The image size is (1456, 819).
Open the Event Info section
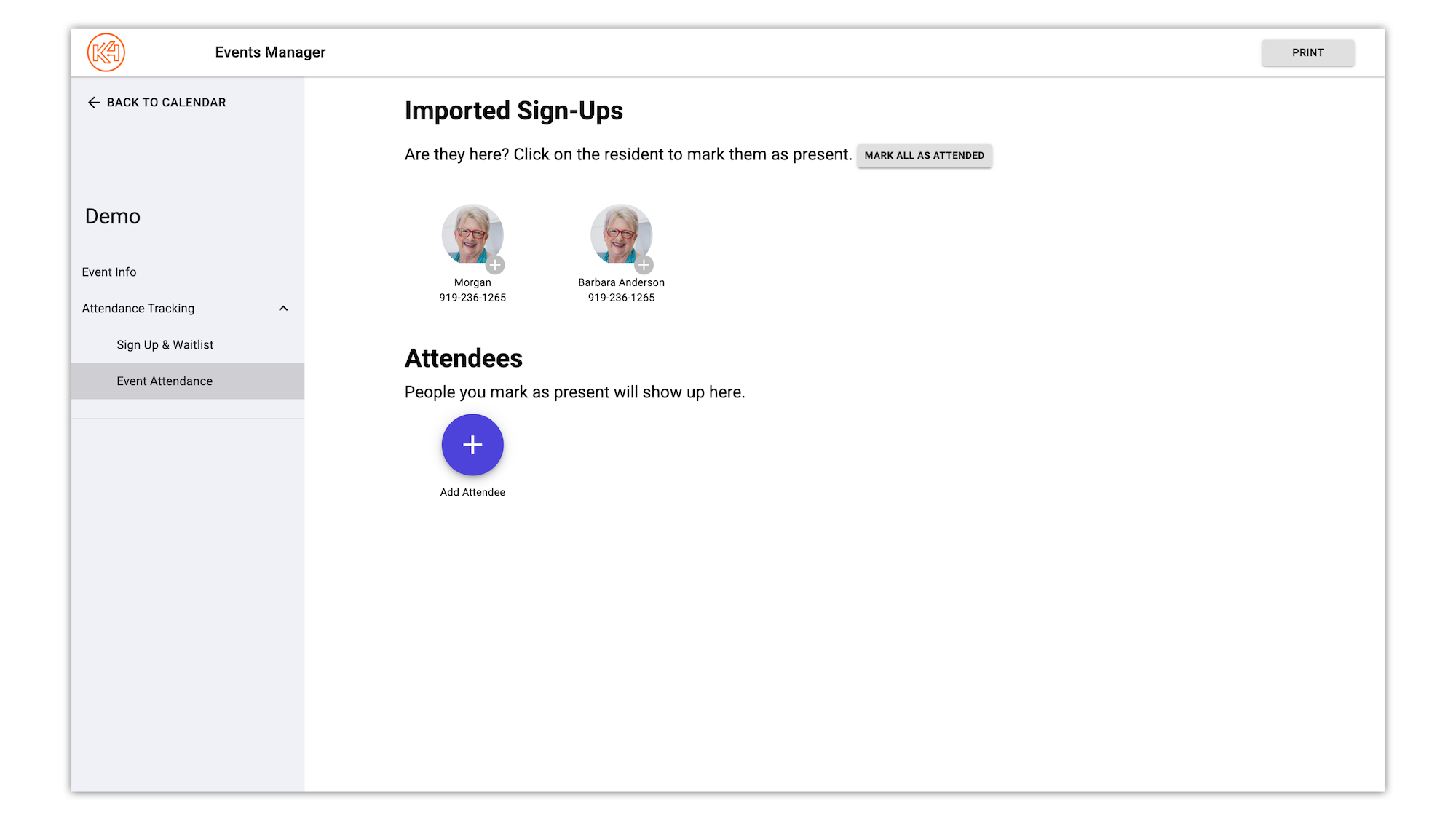[x=109, y=272]
